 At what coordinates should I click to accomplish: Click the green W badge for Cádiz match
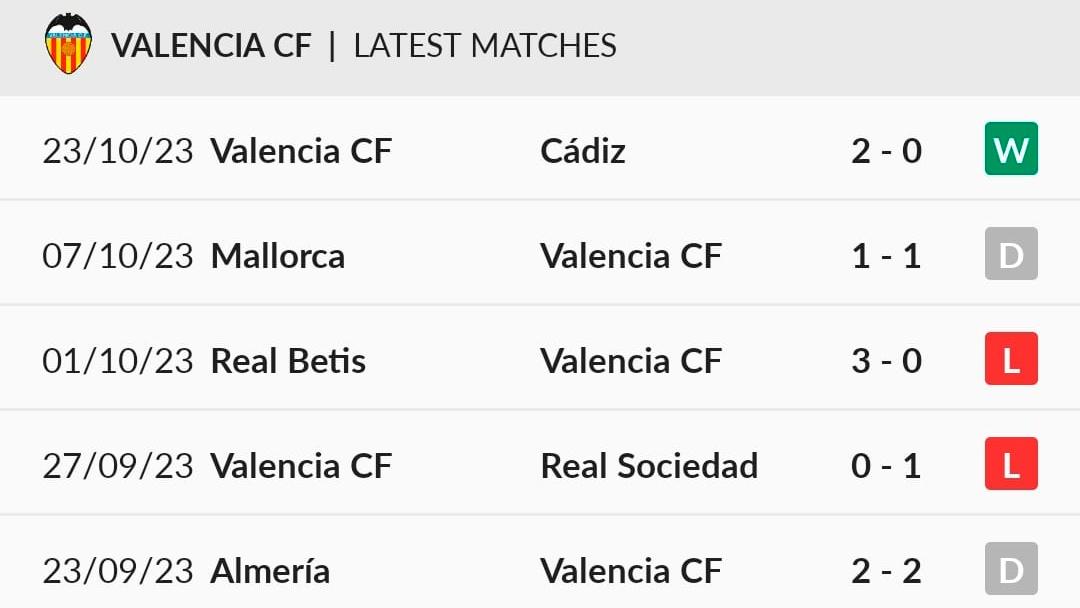tap(1011, 149)
